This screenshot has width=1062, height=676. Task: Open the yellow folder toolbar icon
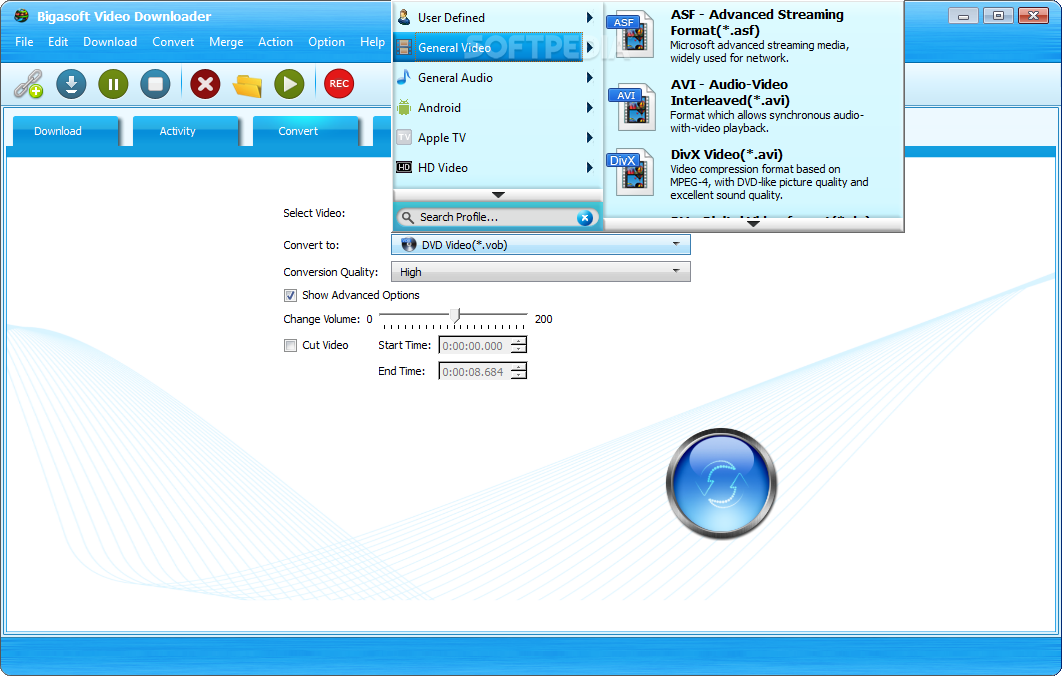point(247,85)
